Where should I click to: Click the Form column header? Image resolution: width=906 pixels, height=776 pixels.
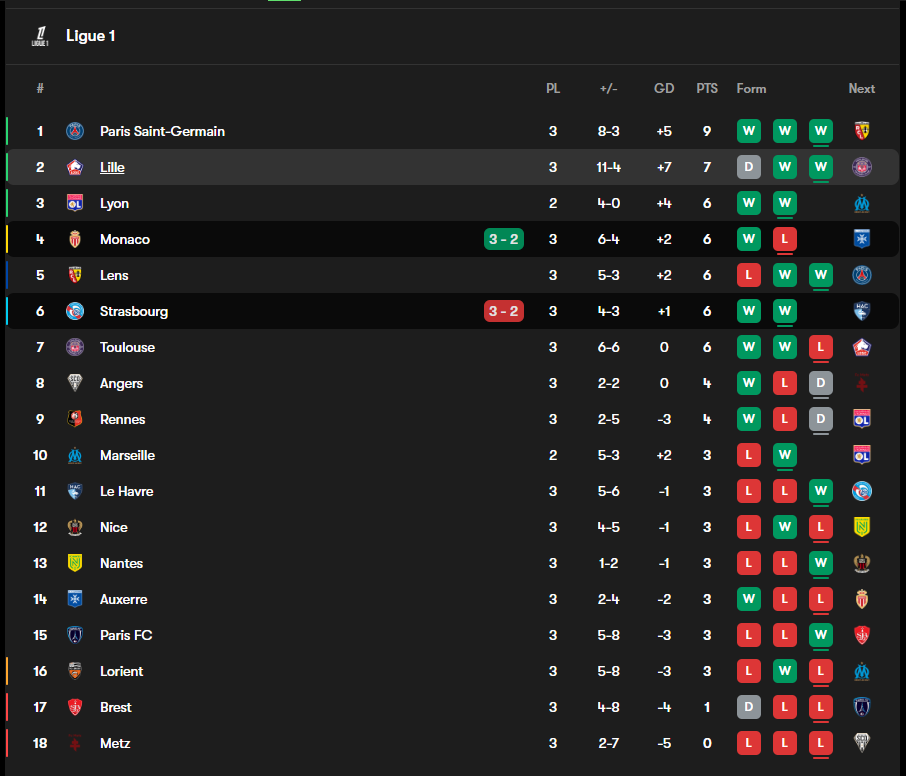751,88
